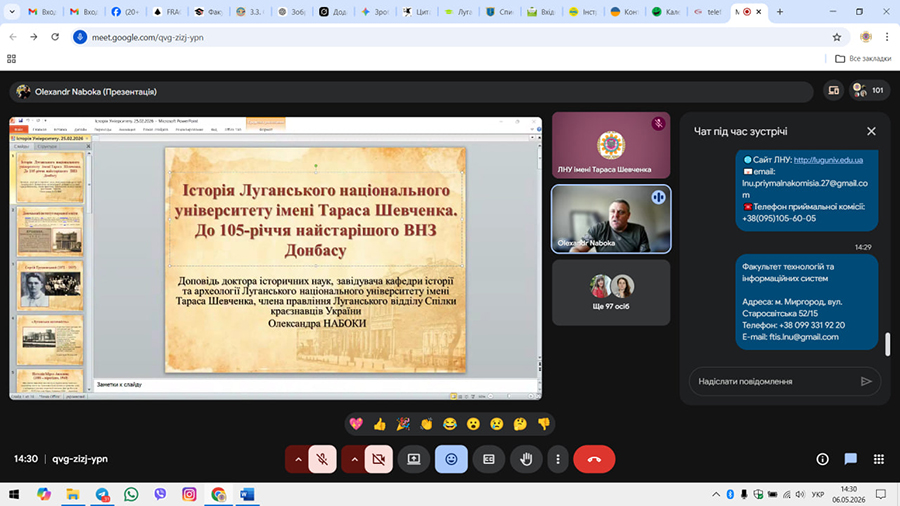Open the emoji reactions button
The width and height of the screenshot is (900, 506).
click(451, 459)
